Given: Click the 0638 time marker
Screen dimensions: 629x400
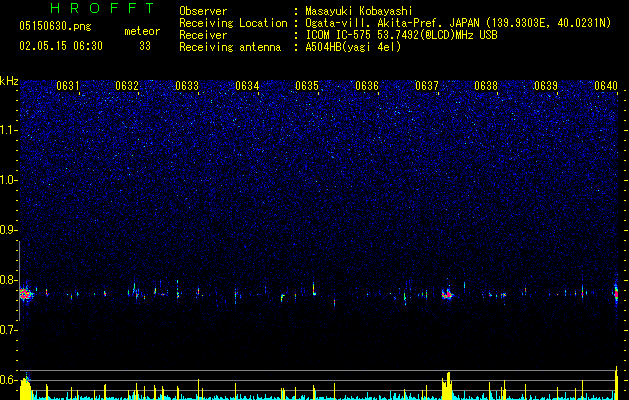Looking at the screenshot, I should click(x=486, y=86).
